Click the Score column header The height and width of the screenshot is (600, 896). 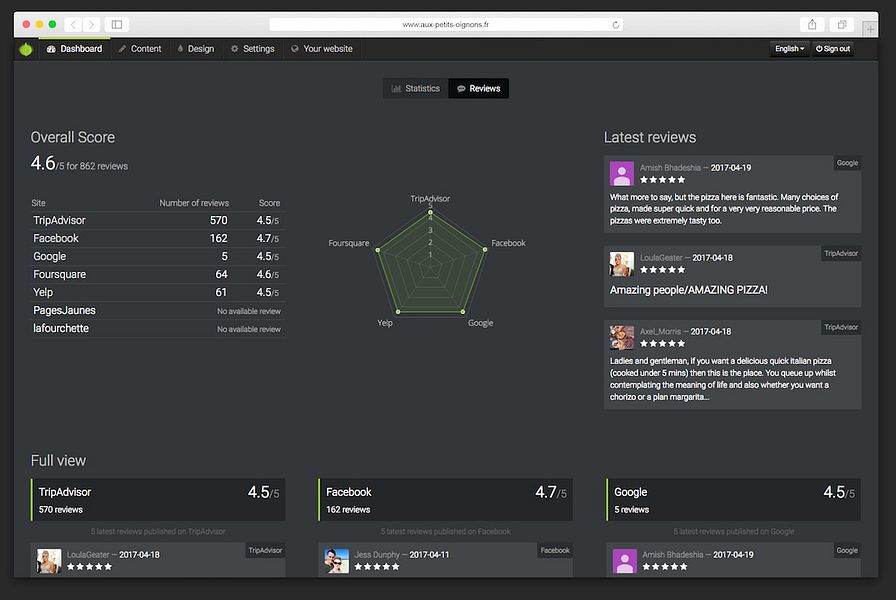(x=269, y=203)
